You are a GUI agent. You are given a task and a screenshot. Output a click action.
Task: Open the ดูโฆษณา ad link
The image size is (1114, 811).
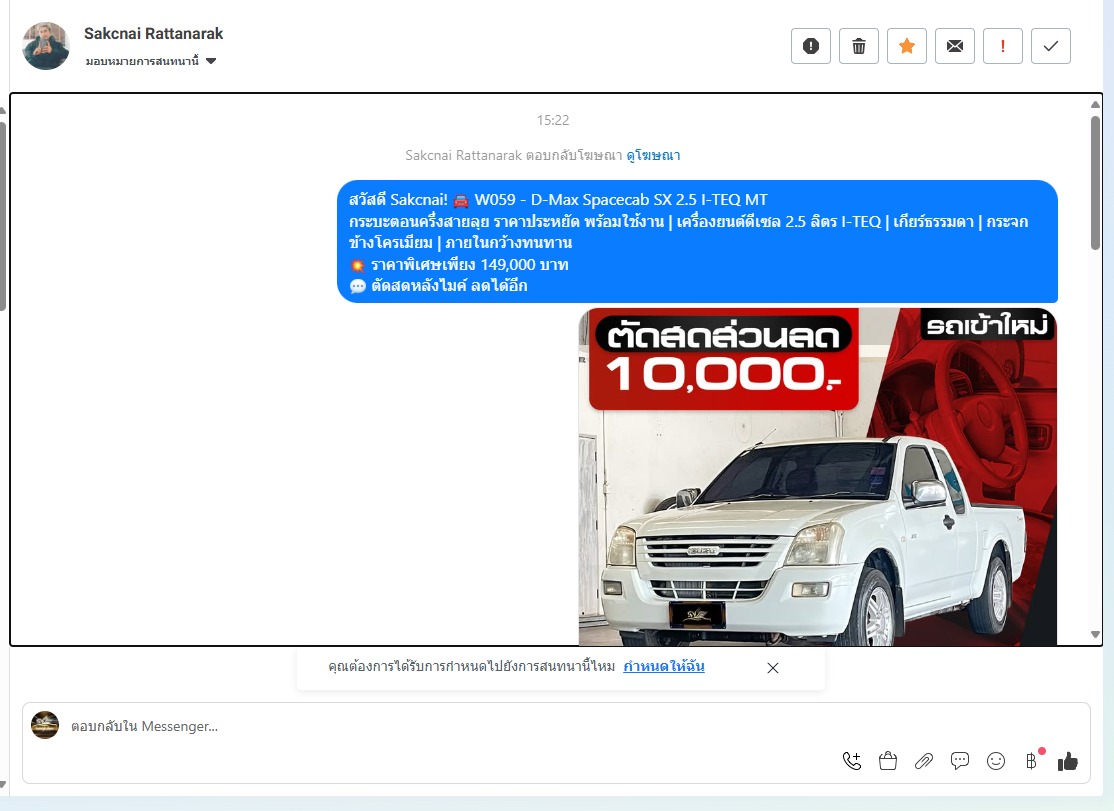click(x=653, y=155)
